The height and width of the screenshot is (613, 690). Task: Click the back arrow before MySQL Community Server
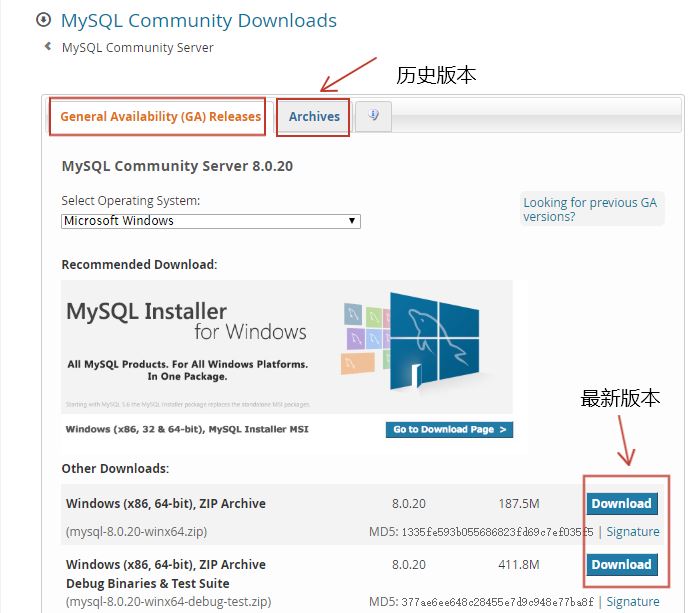[48, 46]
